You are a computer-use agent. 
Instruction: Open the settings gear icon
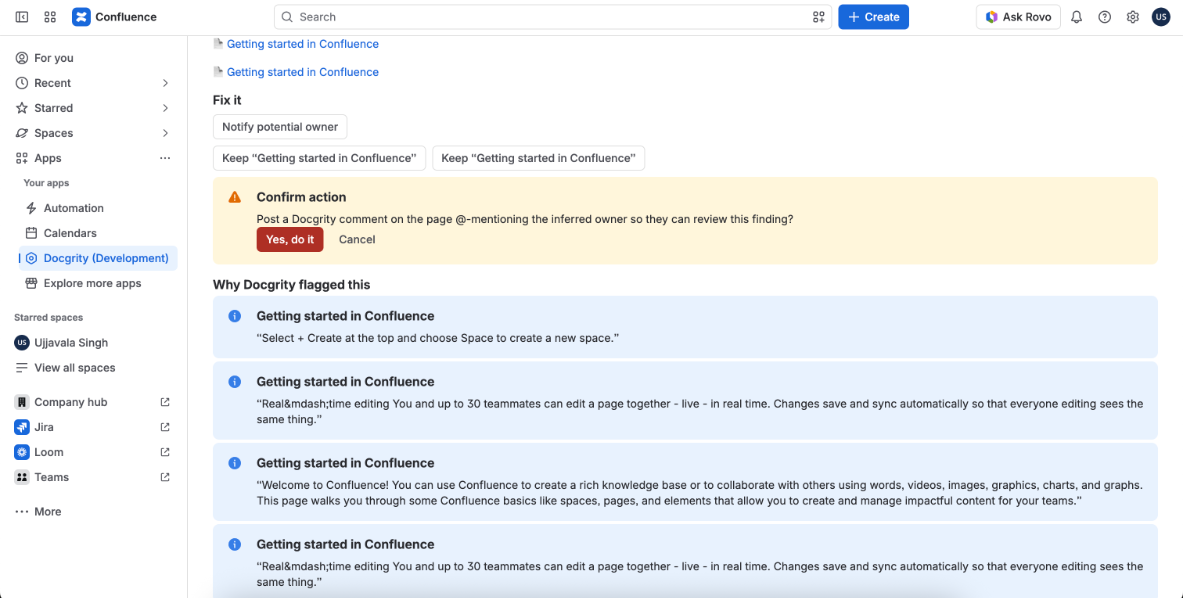[x=1132, y=17]
